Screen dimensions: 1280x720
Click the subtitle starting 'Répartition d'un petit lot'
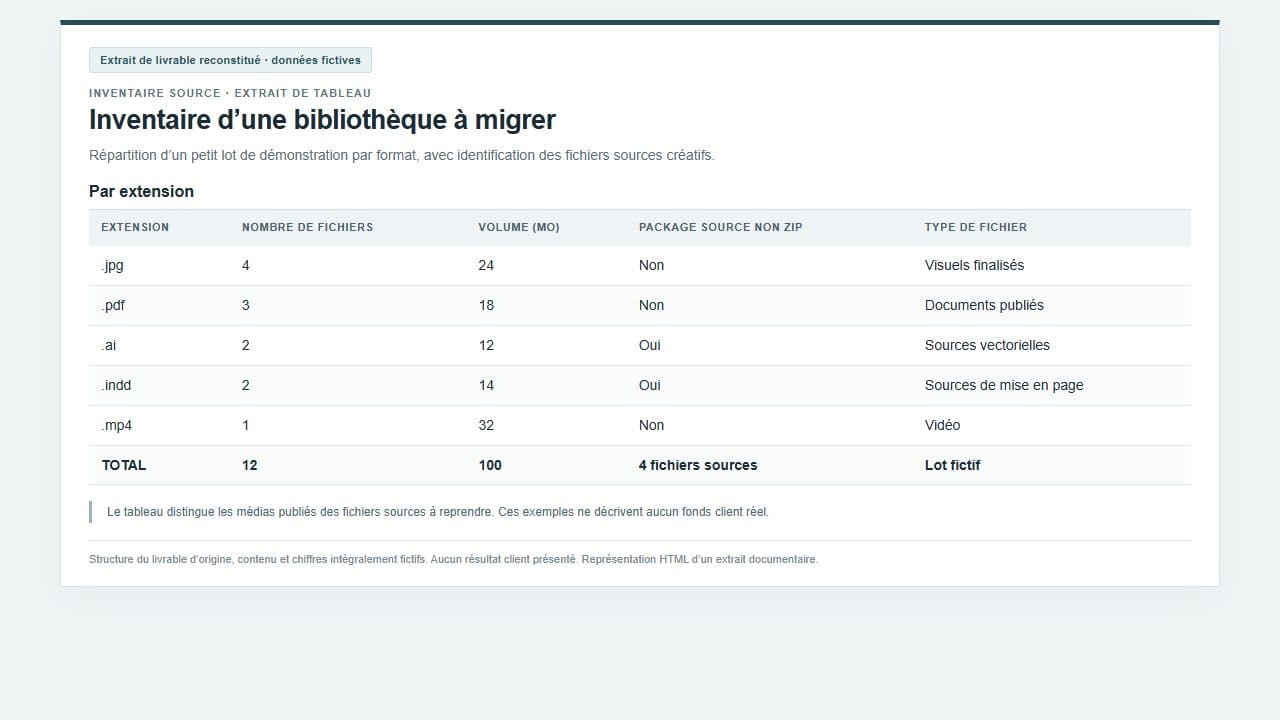pyautogui.click(x=402, y=155)
